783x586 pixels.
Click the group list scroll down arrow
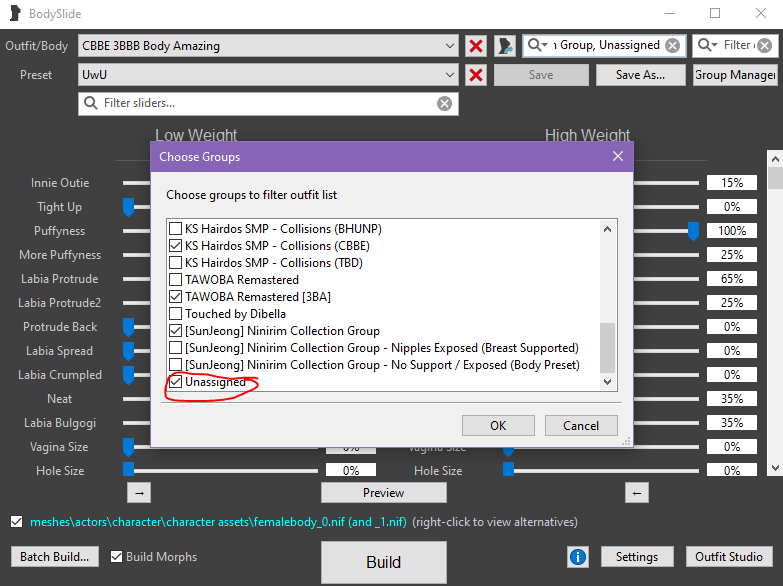(607, 382)
